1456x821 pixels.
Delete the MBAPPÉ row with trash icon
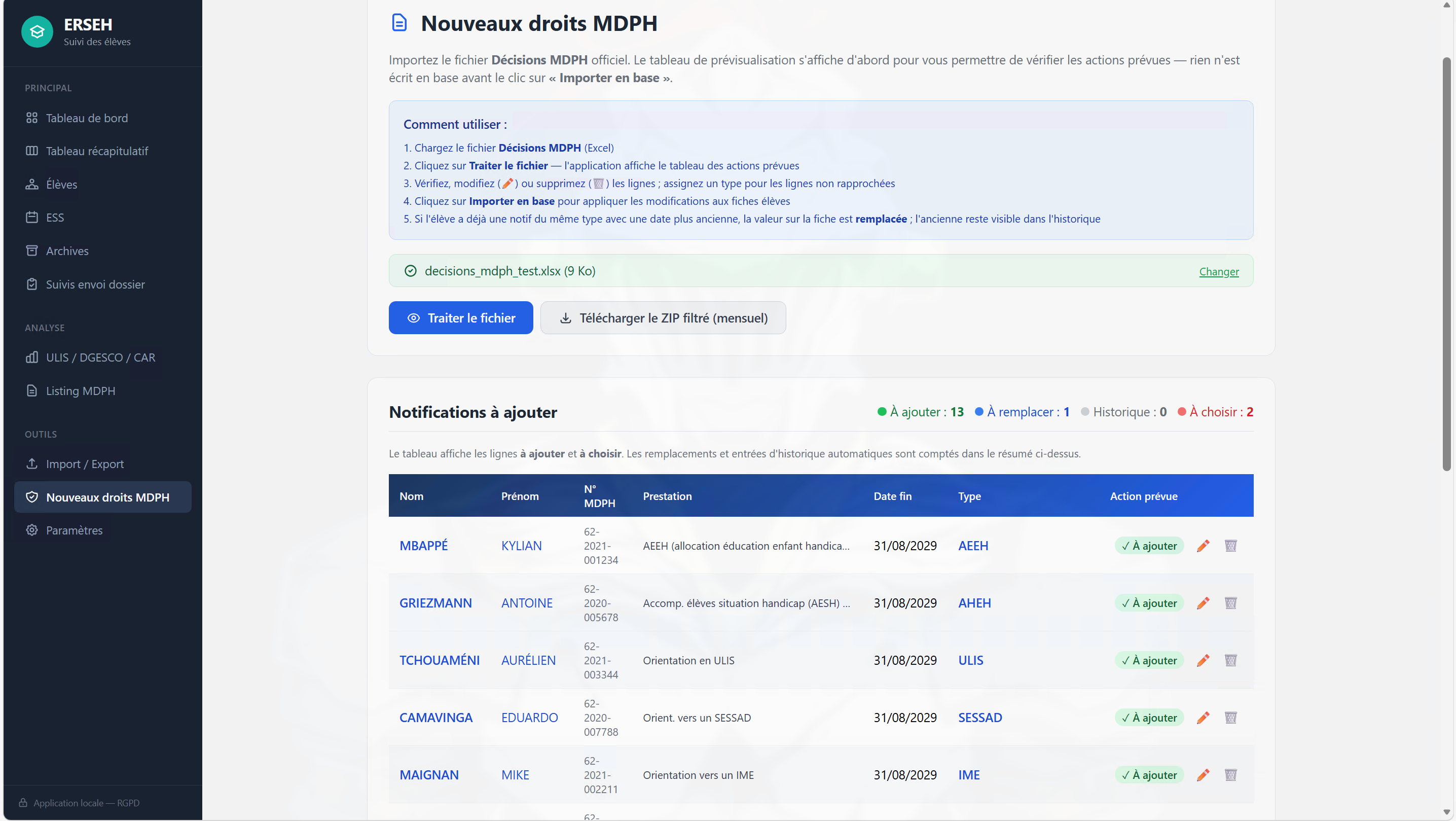[x=1230, y=546]
